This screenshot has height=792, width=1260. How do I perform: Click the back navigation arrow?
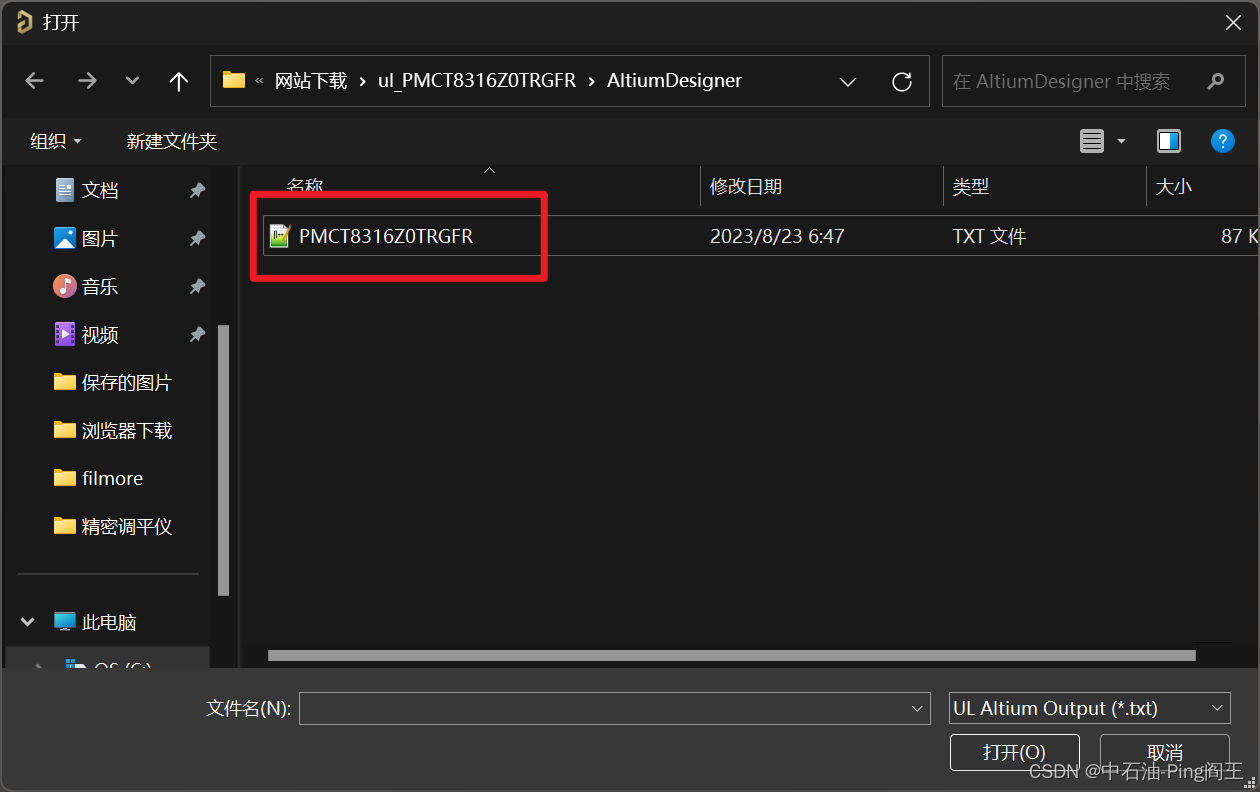[x=34, y=81]
